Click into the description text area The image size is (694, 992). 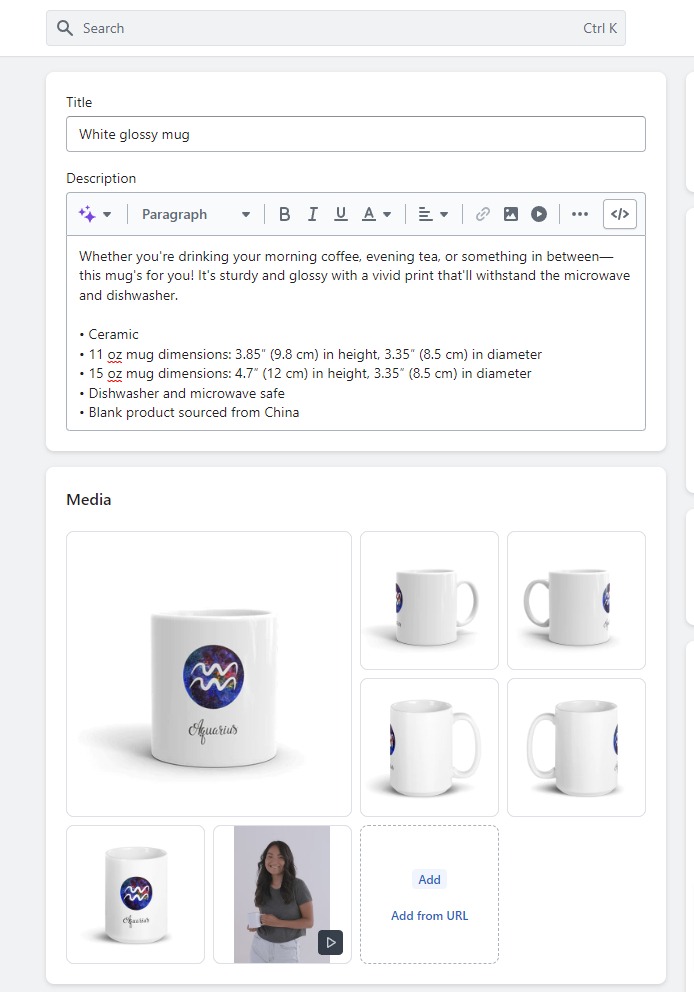pos(356,333)
